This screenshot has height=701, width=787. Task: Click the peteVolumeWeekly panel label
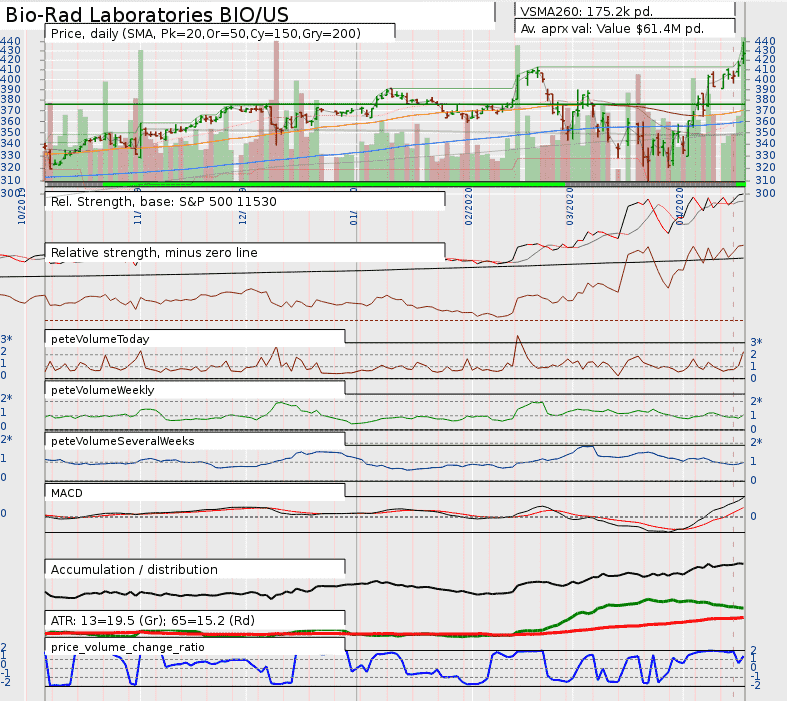click(x=102, y=390)
